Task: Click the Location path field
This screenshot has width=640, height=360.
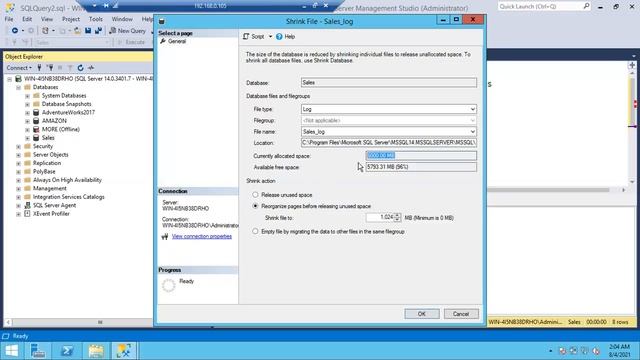Action: click(389, 143)
